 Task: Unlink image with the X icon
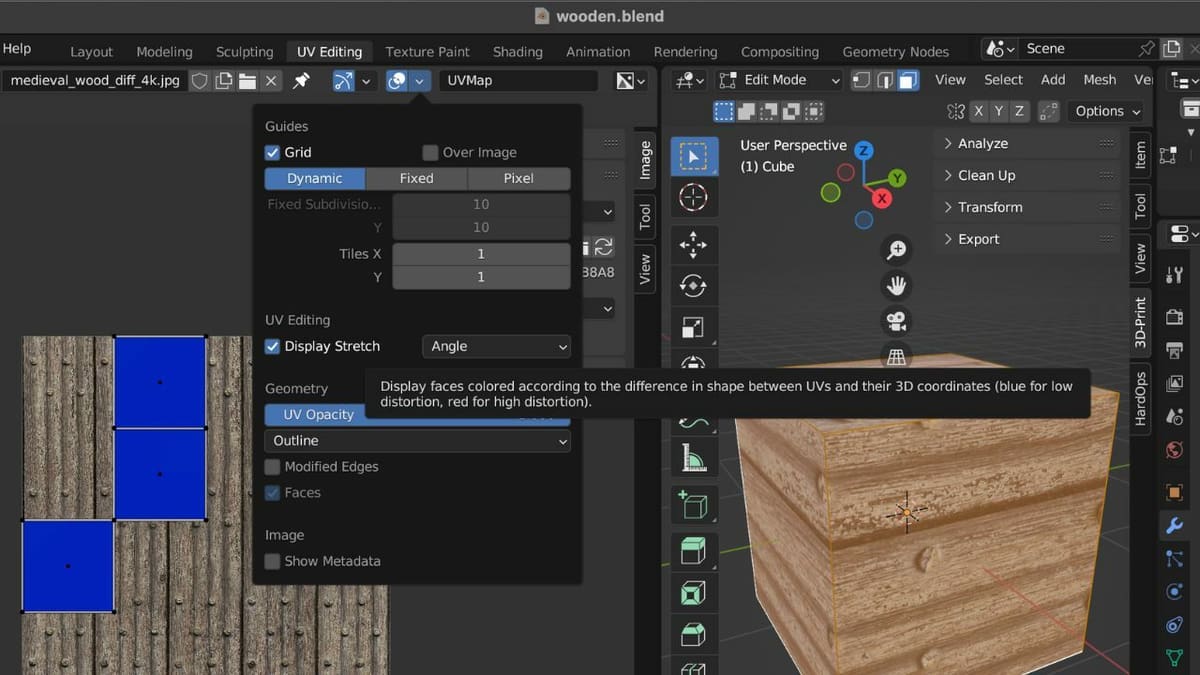(272, 81)
